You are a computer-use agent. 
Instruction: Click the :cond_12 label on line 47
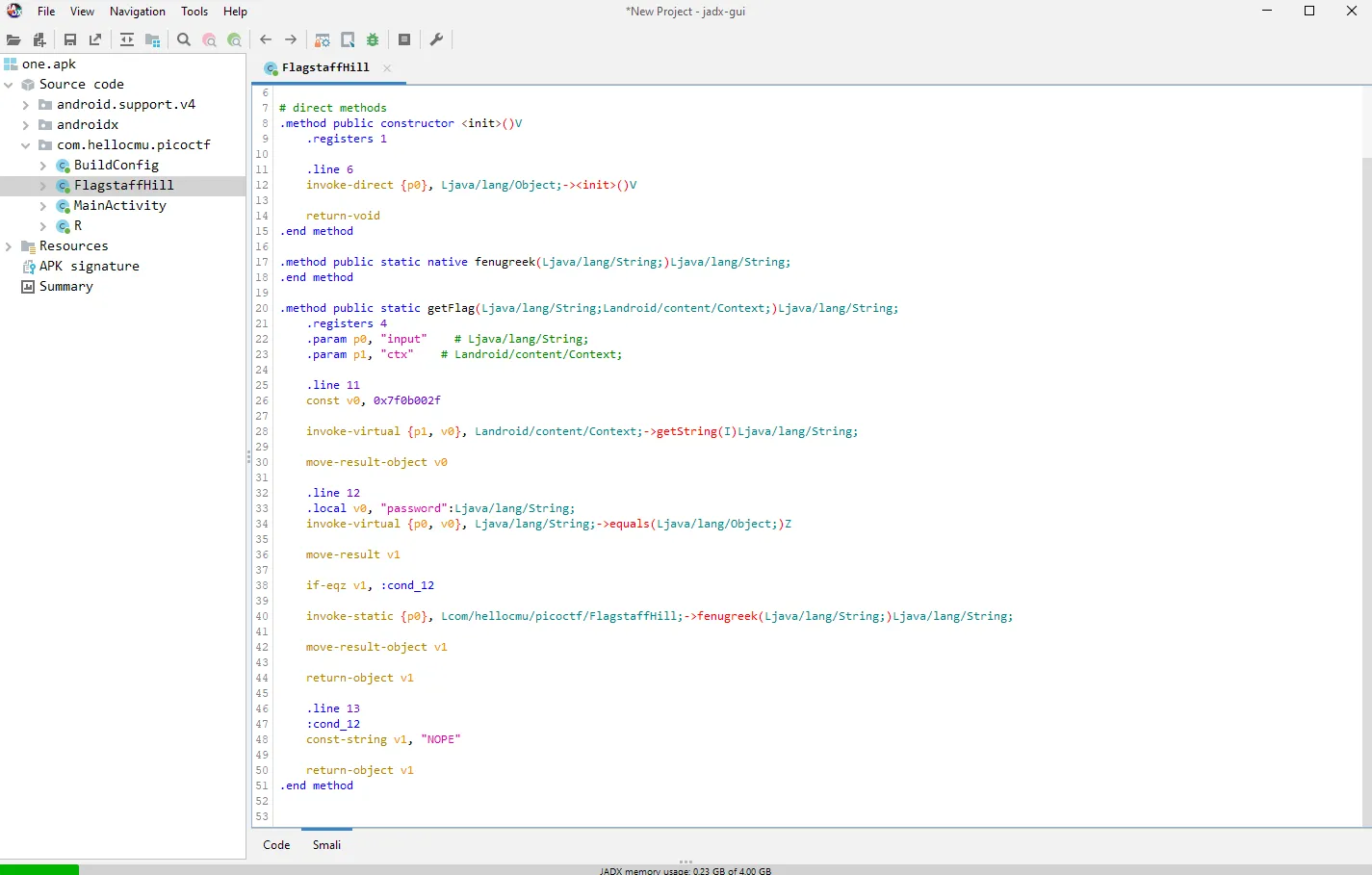coord(333,724)
